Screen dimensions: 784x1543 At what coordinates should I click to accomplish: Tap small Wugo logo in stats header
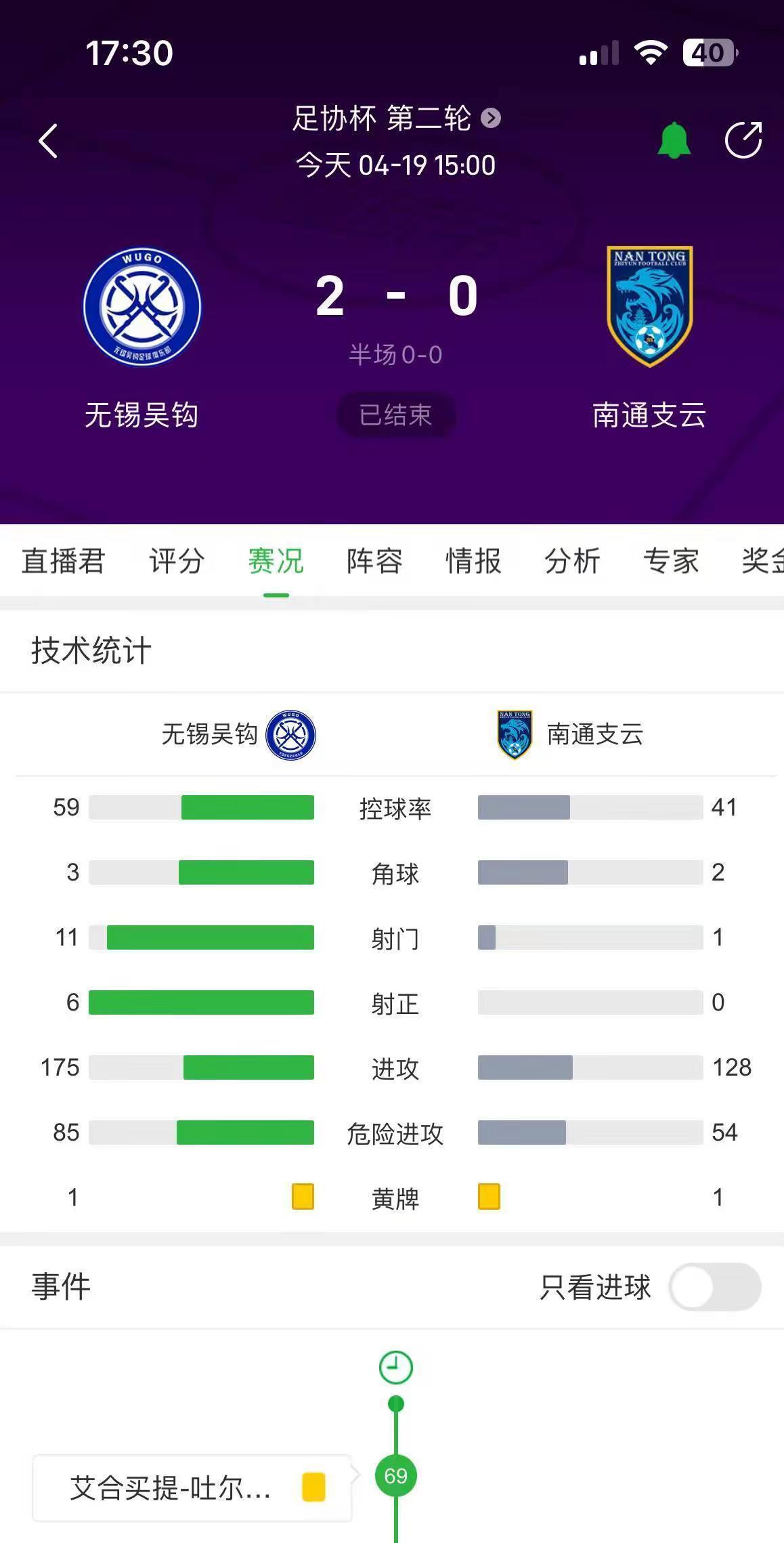pos(291,735)
